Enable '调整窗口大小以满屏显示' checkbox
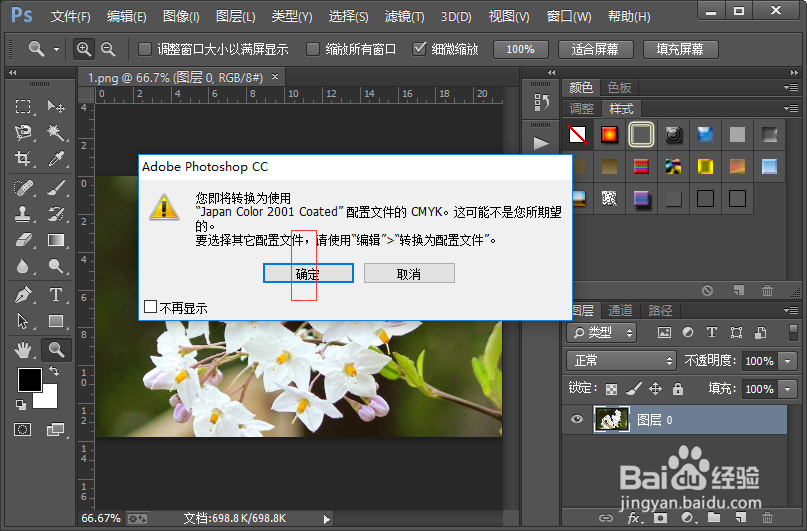This screenshot has width=807, height=531. 145,49
